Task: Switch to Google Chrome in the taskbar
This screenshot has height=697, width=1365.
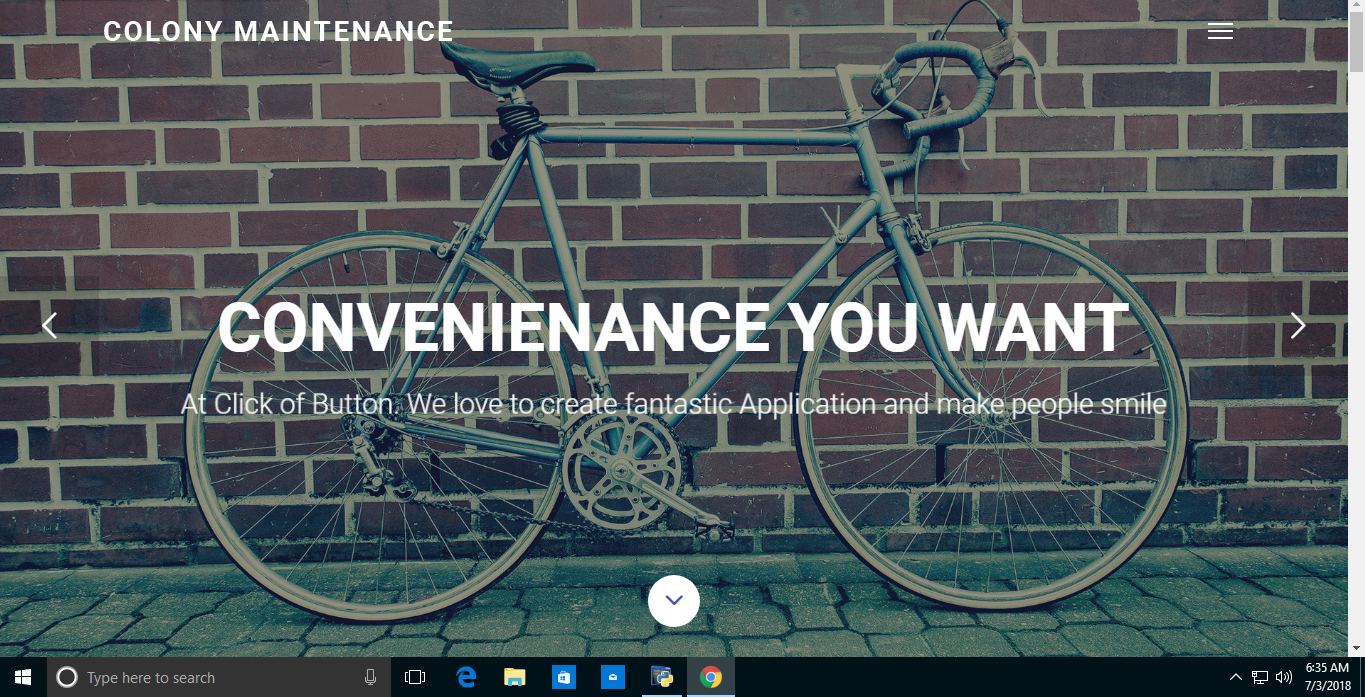Action: 710,677
